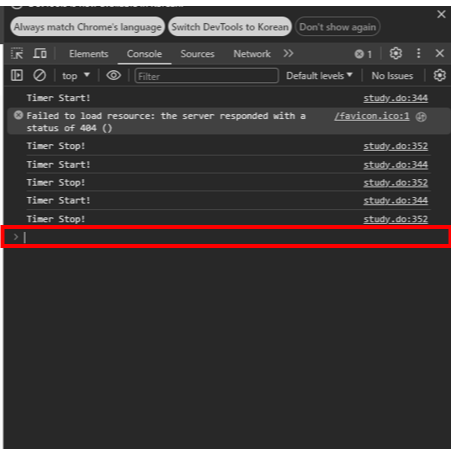Open the customize DevTools kebab menu
This screenshot has height=450, width=451.
point(419,53)
